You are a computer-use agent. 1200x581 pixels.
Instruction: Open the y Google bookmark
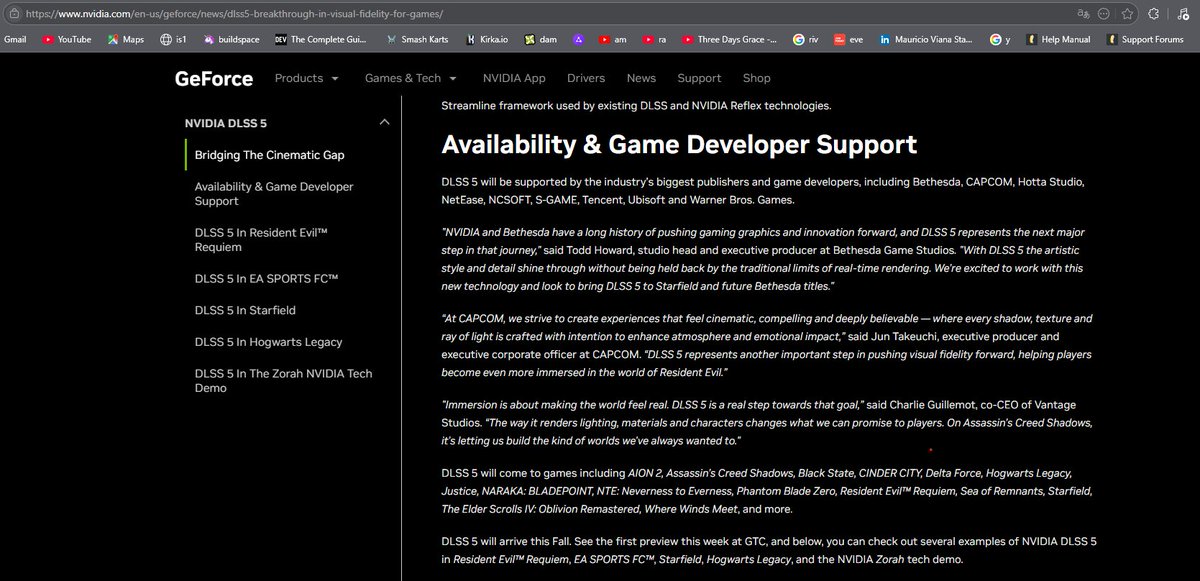[999, 39]
